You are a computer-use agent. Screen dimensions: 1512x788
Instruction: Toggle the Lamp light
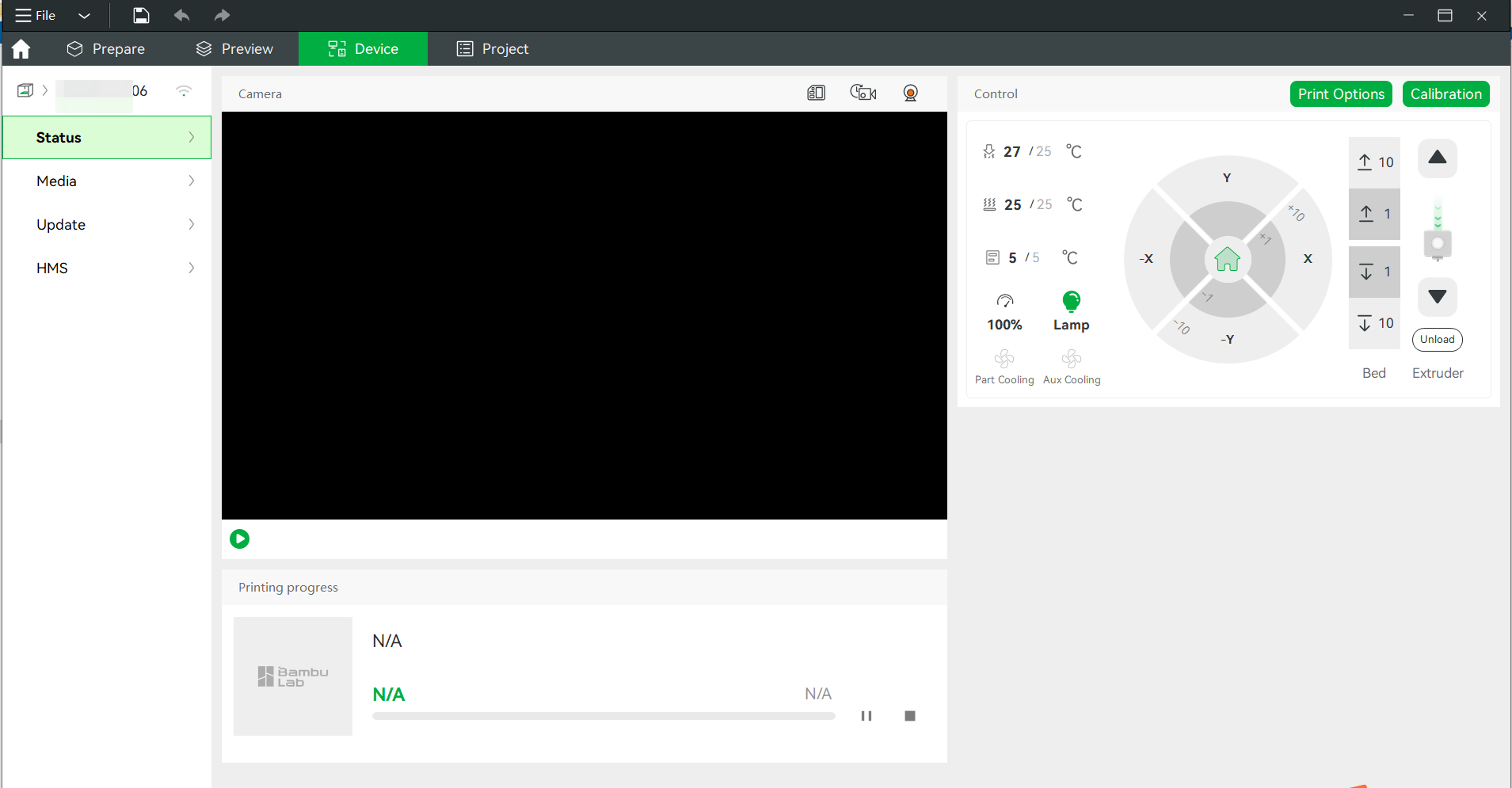coord(1071,311)
